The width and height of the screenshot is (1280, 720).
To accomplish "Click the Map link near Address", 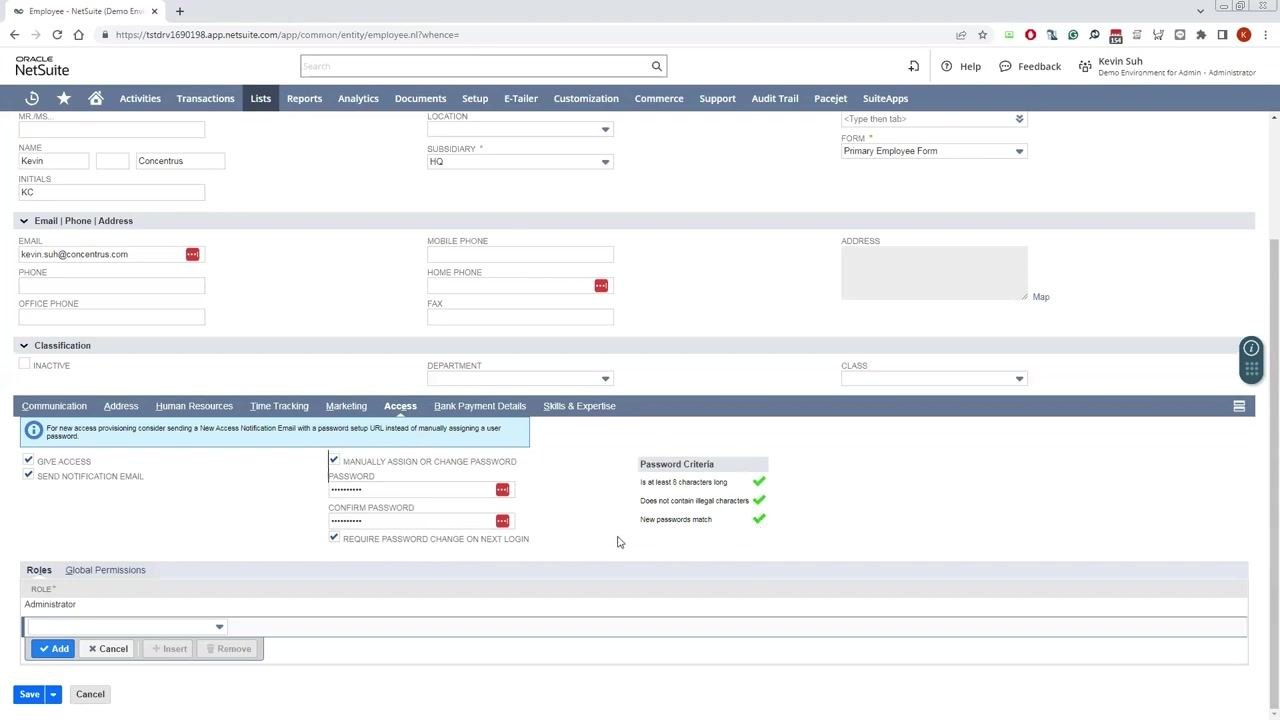I will pyautogui.click(x=1041, y=297).
